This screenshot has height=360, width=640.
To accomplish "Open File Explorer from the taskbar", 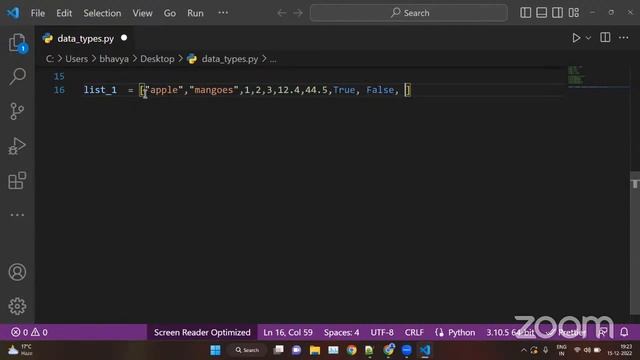I will [315, 350].
